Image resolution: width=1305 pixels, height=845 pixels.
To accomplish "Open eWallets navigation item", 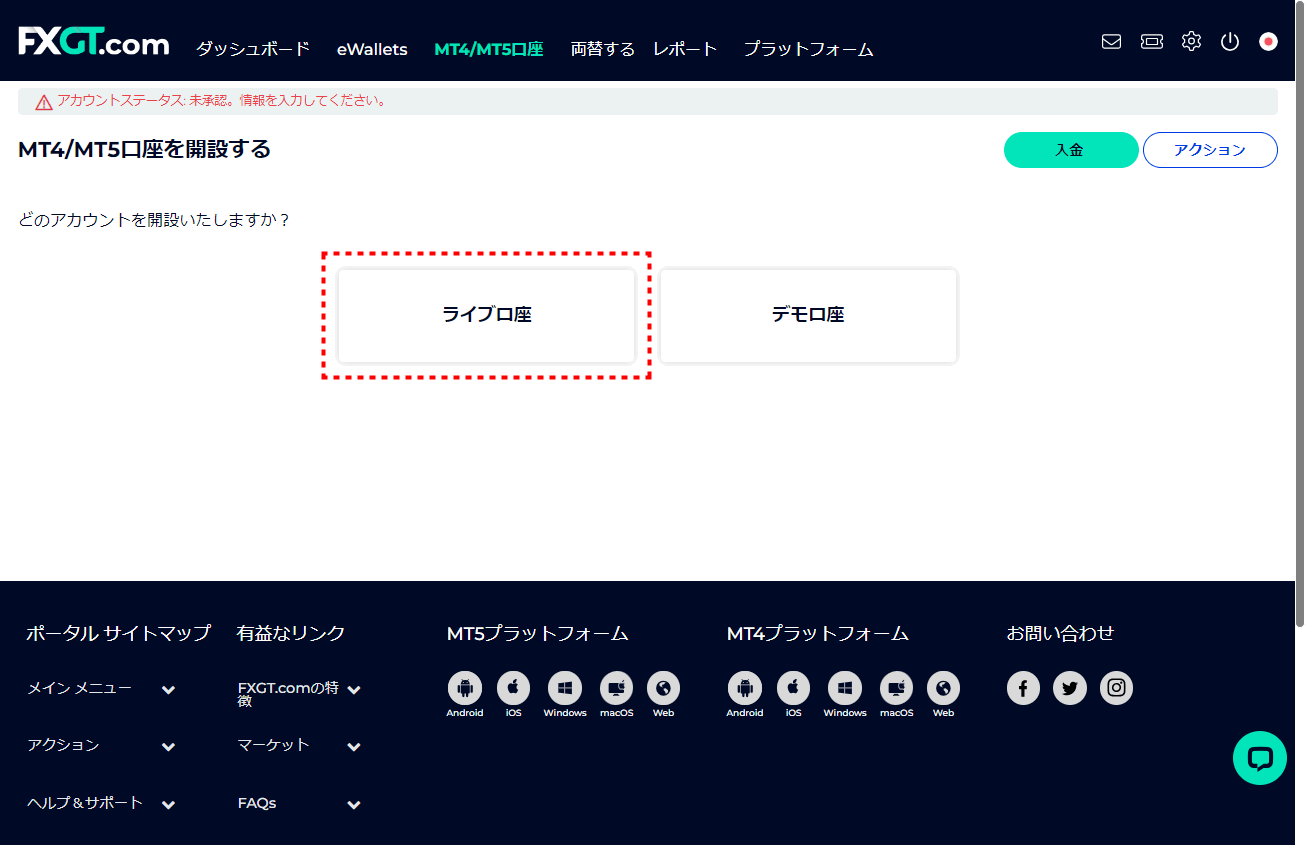I will click(x=372, y=49).
